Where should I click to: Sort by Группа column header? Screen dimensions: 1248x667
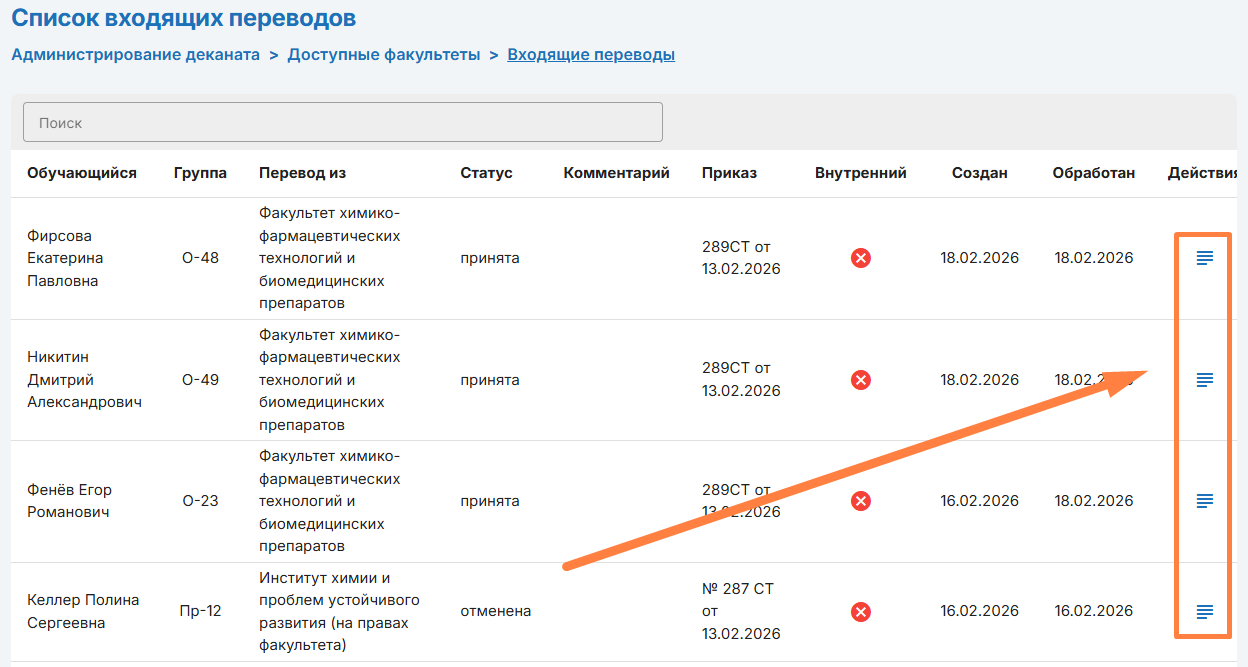(x=200, y=173)
